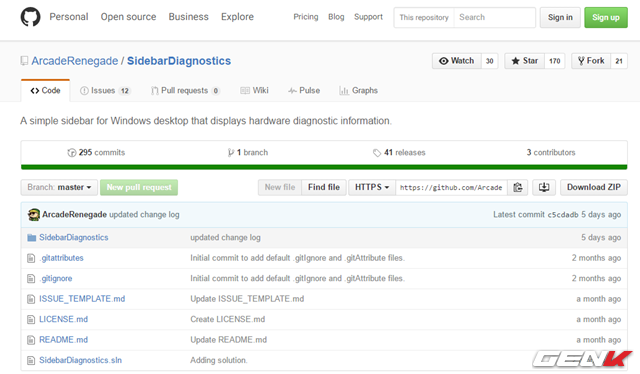Screen dimensions: 640x374
Task: Open the GitHub Octocat logo homepage
Action: coord(31,17)
